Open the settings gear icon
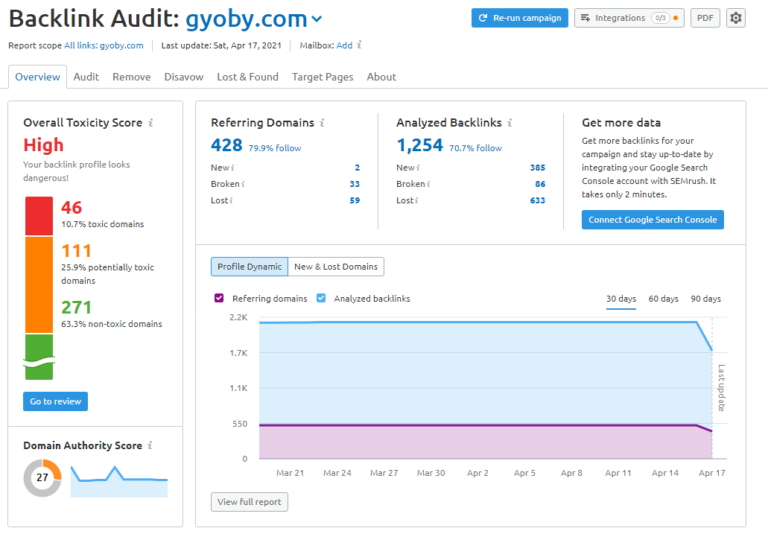The image size is (768, 534). pyautogui.click(x=735, y=18)
